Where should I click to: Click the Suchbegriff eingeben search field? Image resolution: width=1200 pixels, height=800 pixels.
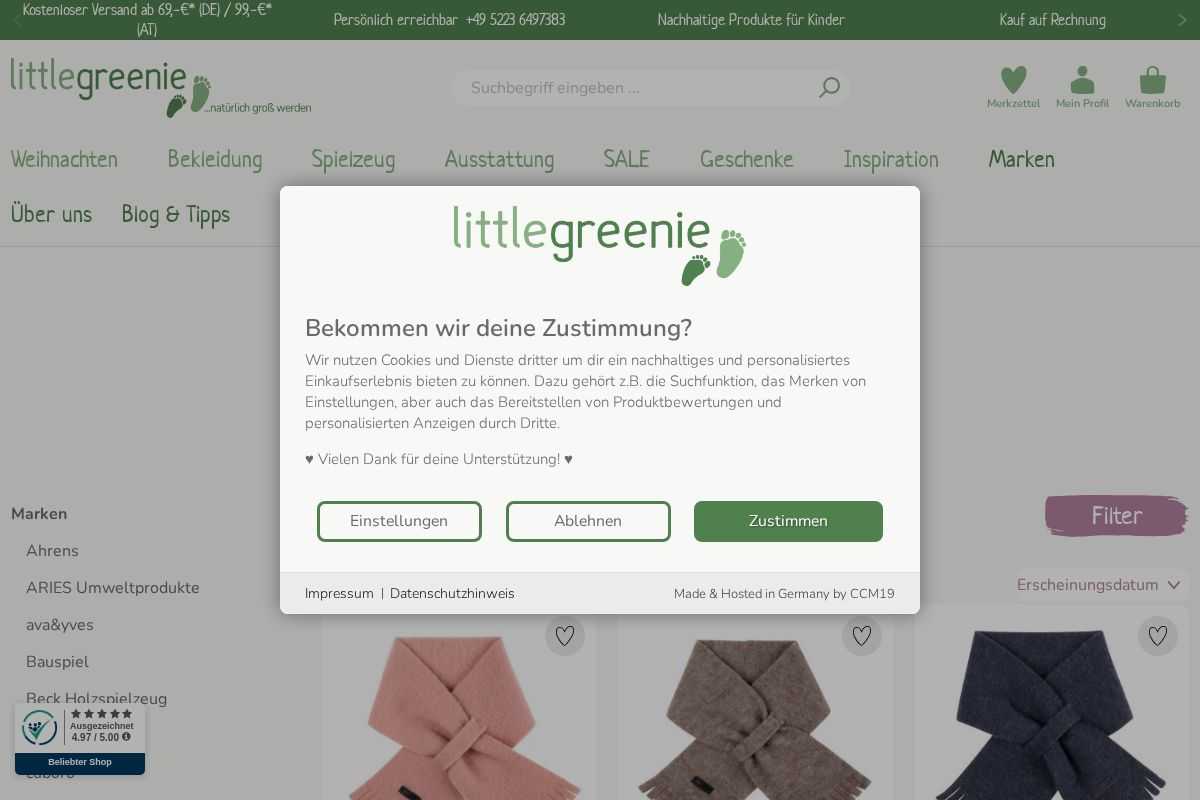point(640,88)
